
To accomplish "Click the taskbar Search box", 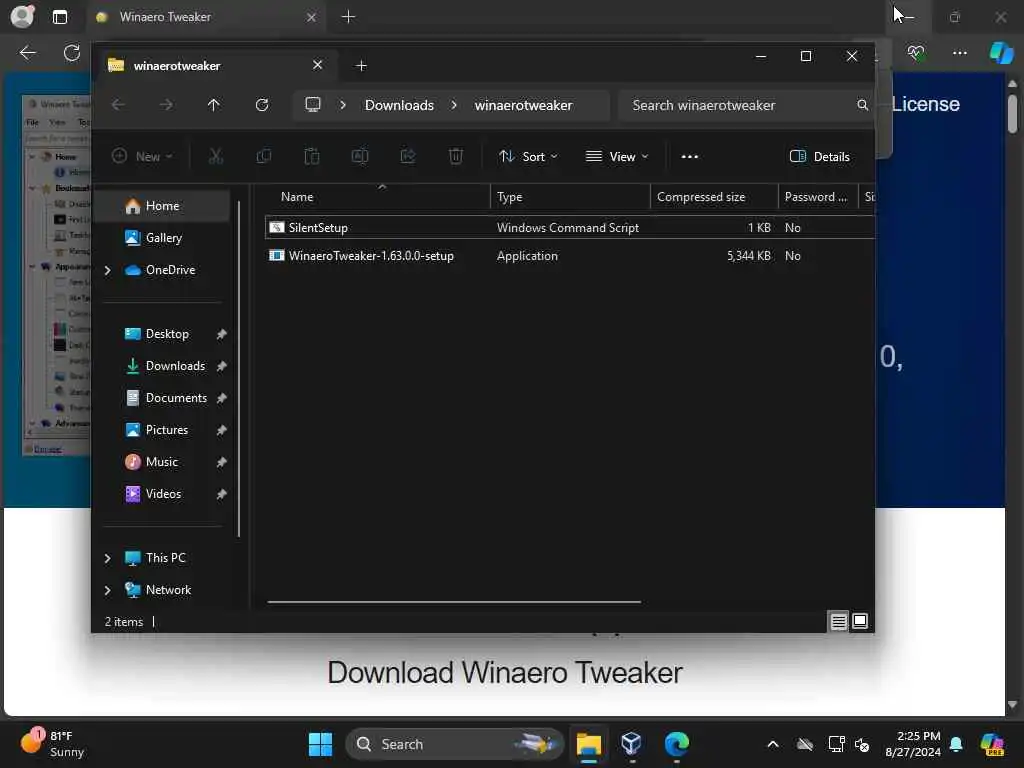I will 455,744.
